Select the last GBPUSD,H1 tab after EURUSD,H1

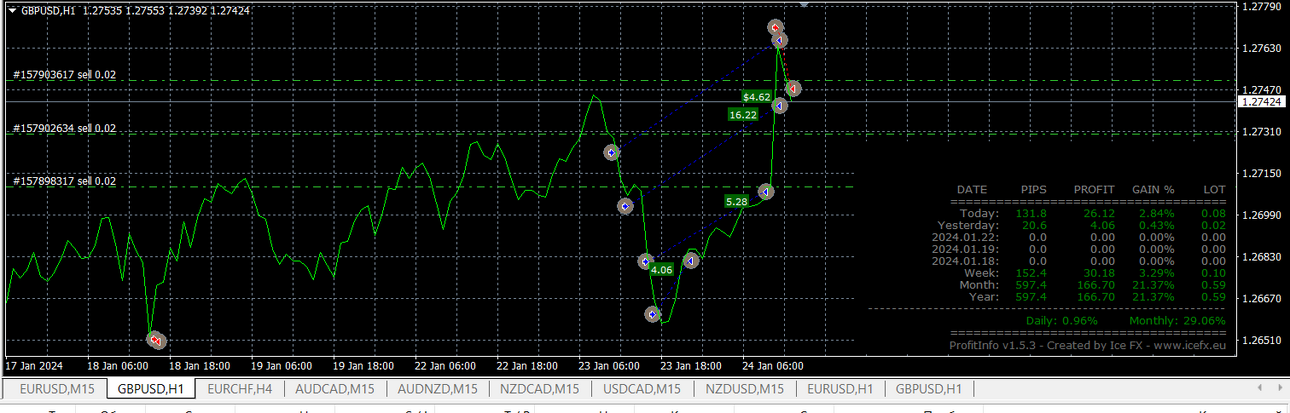929,389
